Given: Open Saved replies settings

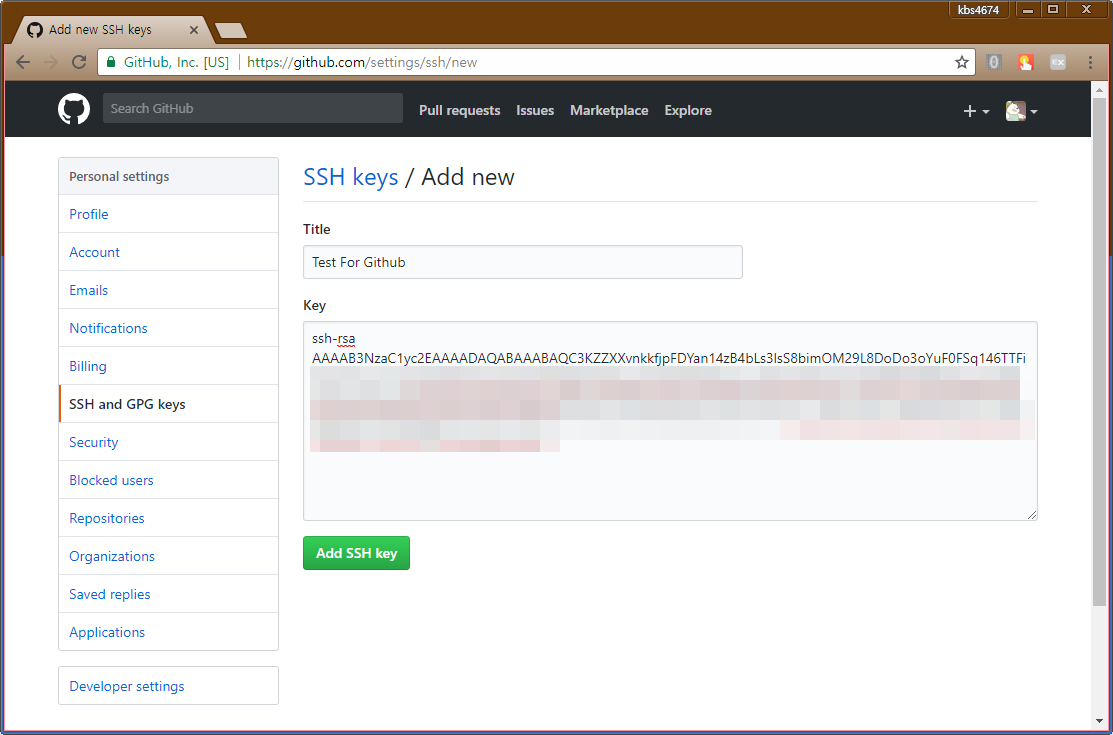Looking at the screenshot, I should click(x=168, y=594).
